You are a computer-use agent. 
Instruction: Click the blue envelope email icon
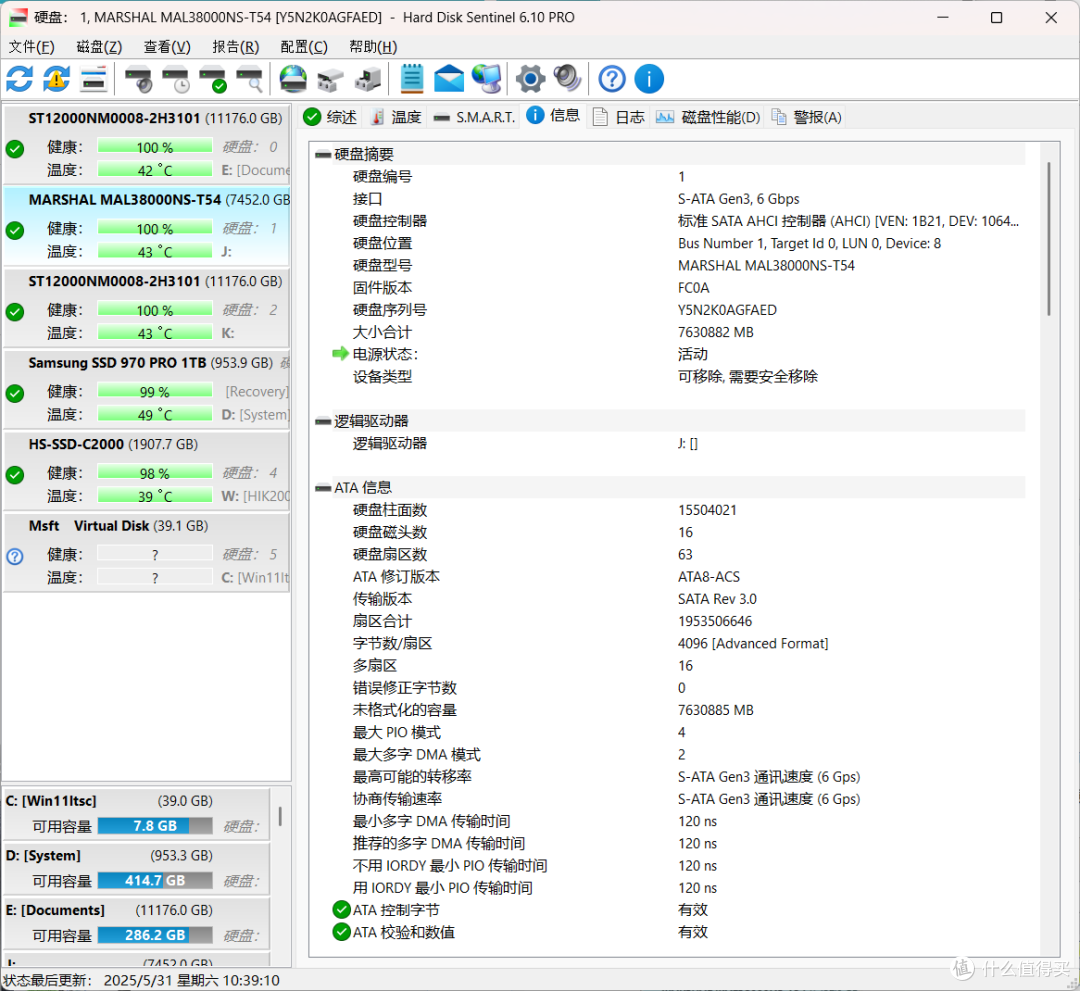[x=449, y=79]
